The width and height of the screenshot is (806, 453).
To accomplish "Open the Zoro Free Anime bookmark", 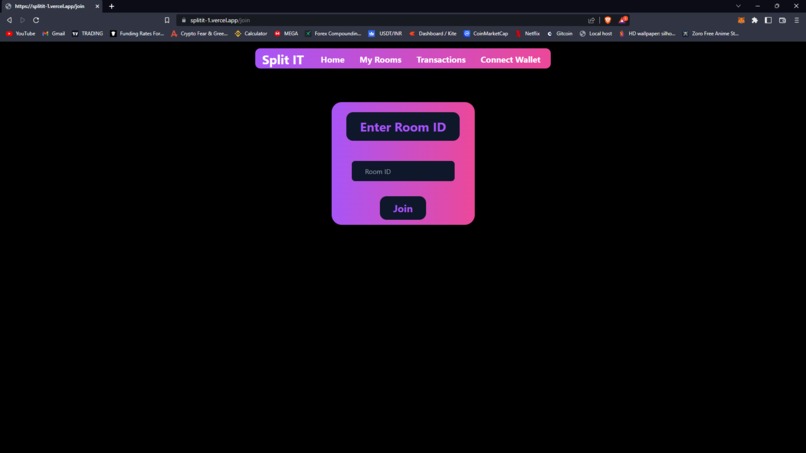I will (710, 33).
